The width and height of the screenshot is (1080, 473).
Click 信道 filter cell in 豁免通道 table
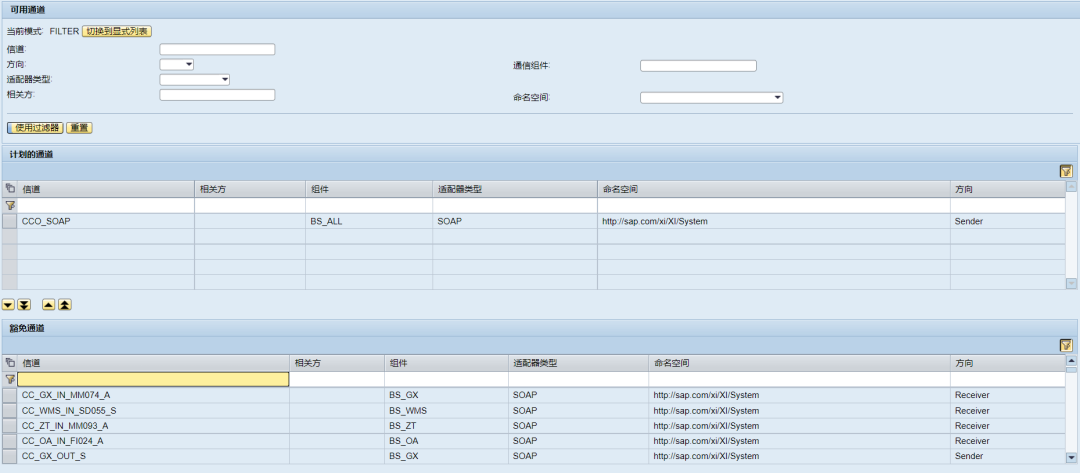(153, 379)
